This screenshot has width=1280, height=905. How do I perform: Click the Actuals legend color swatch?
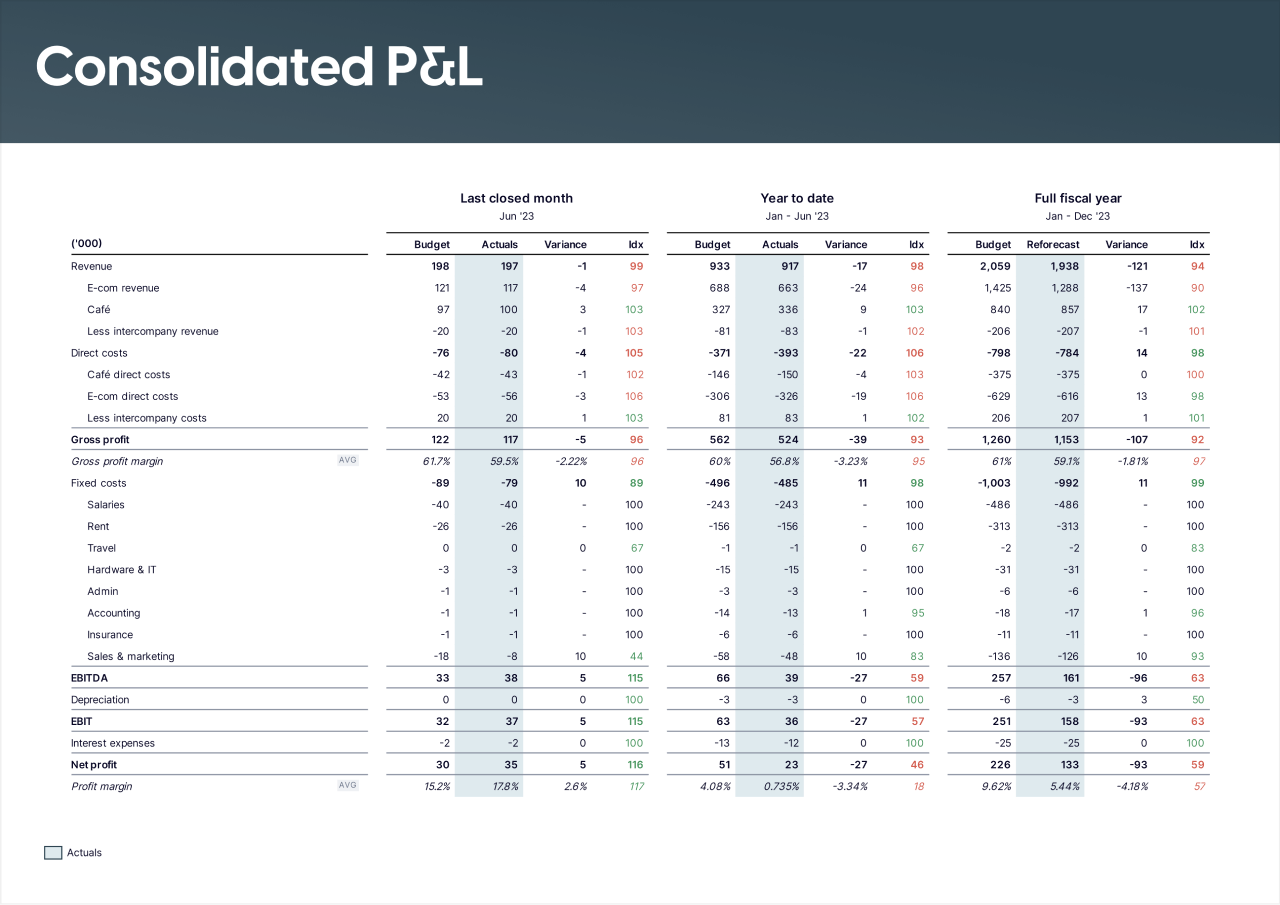pos(53,853)
